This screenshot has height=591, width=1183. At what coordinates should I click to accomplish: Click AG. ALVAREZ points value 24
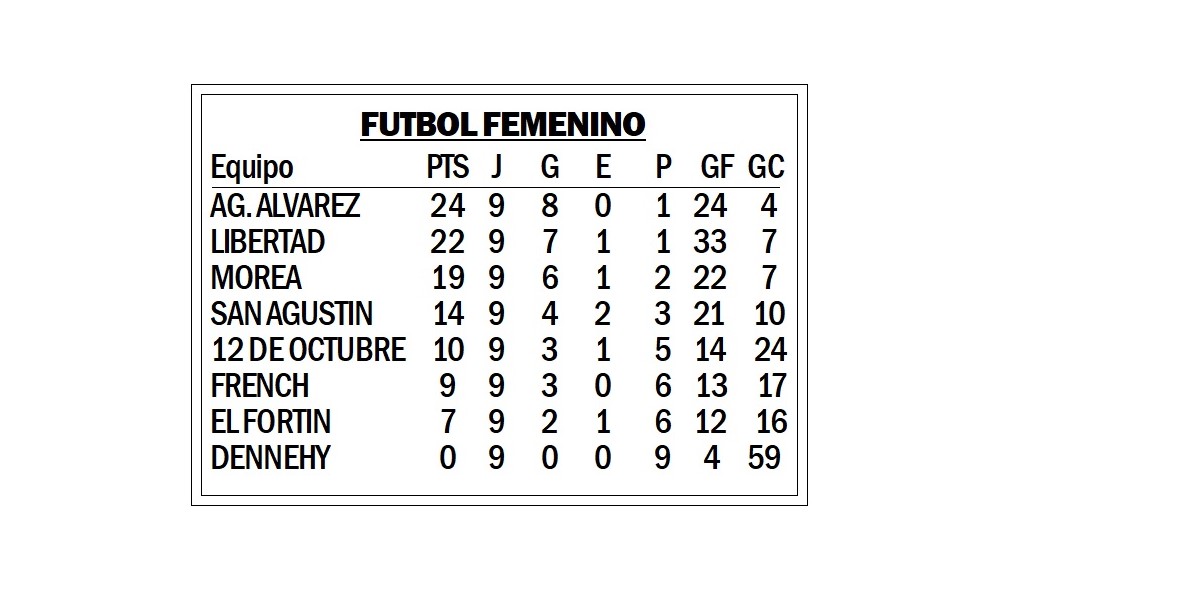click(447, 206)
